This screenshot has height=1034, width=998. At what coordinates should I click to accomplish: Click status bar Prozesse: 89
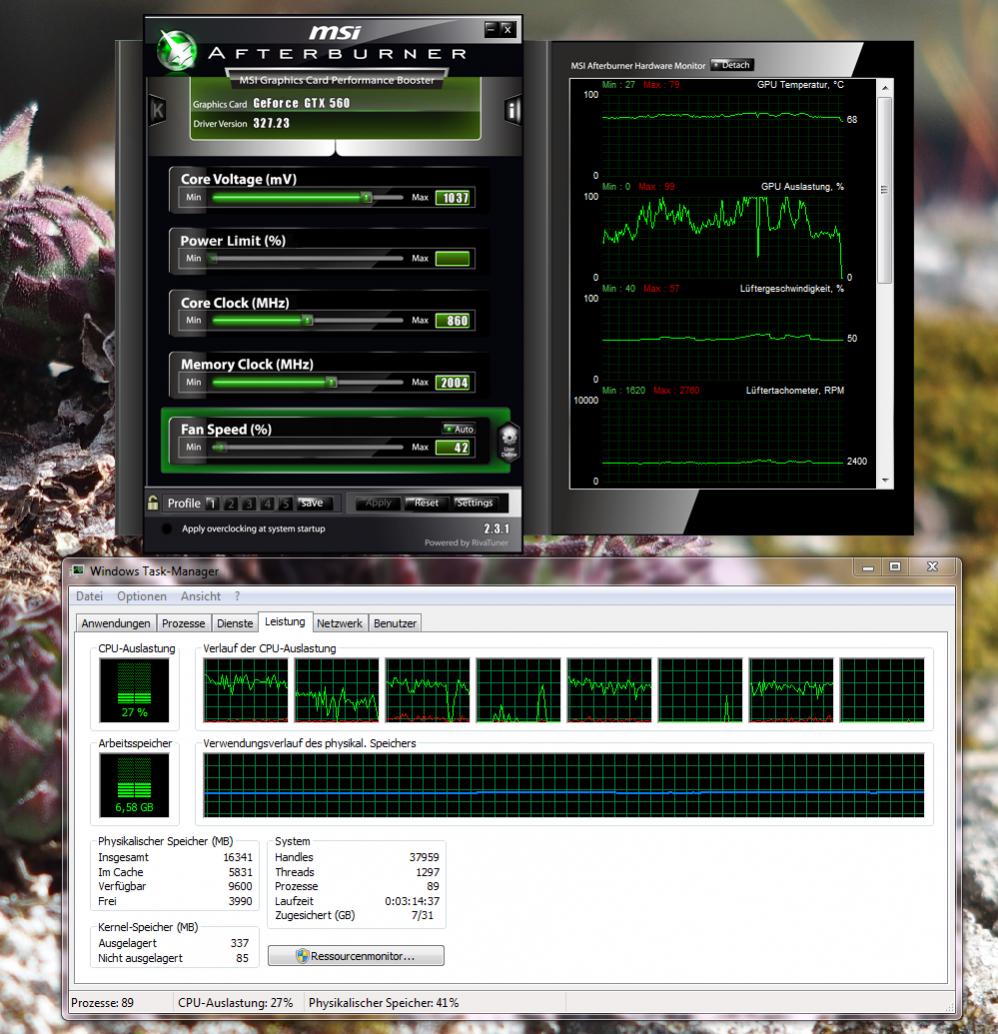pos(102,1002)
